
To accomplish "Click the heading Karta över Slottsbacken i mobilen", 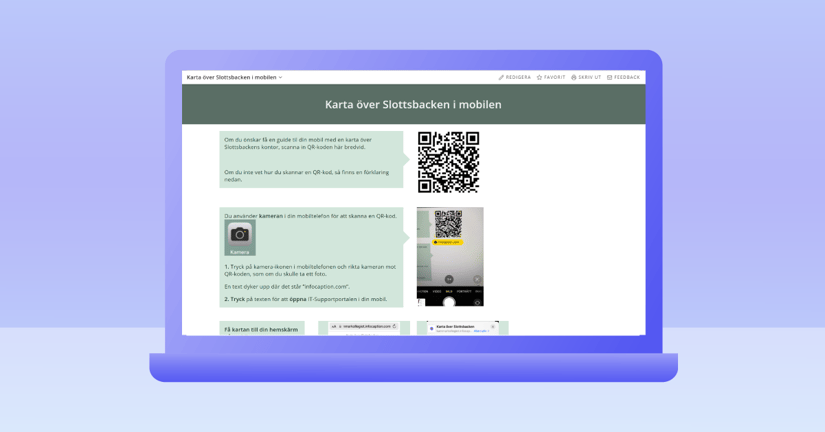I will coord(413,104).
